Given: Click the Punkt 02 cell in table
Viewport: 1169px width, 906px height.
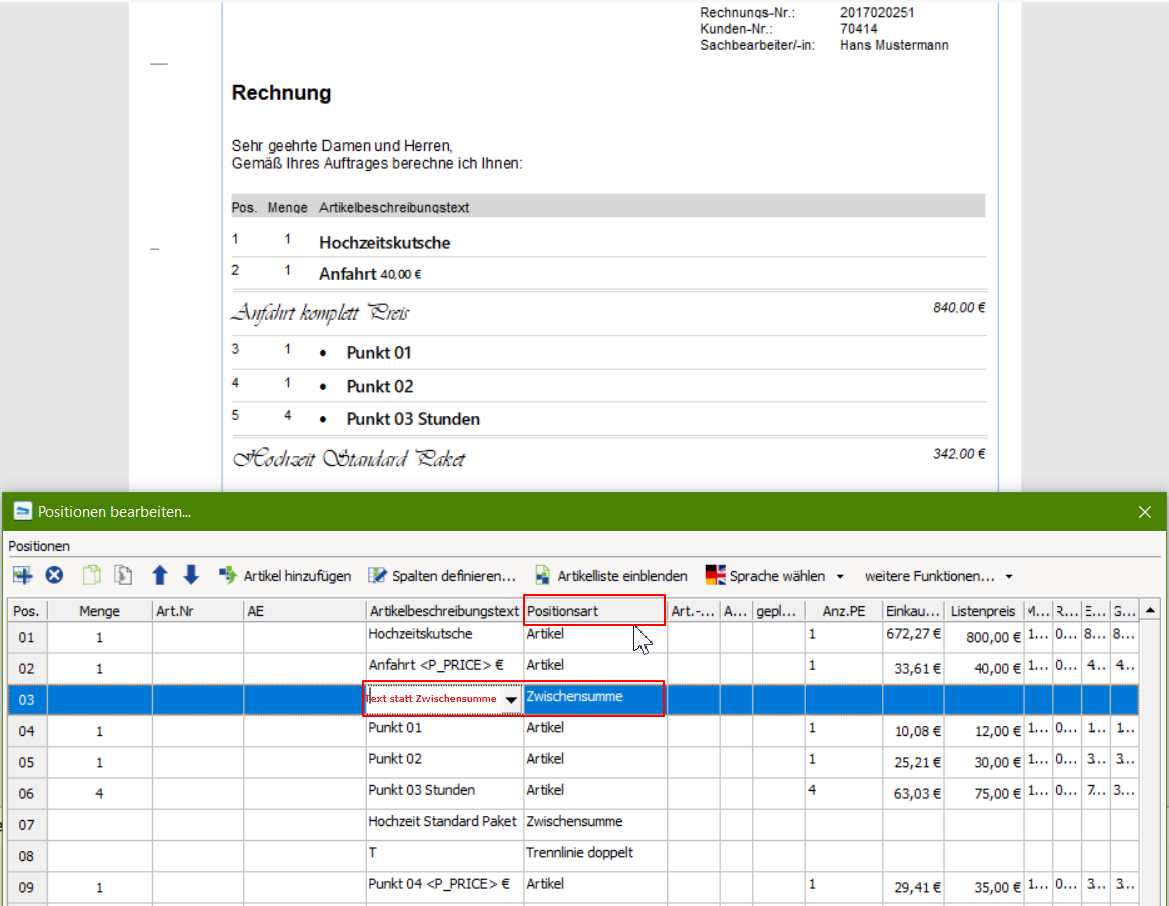Looking at the screenshot, I should tap(444, 763).
